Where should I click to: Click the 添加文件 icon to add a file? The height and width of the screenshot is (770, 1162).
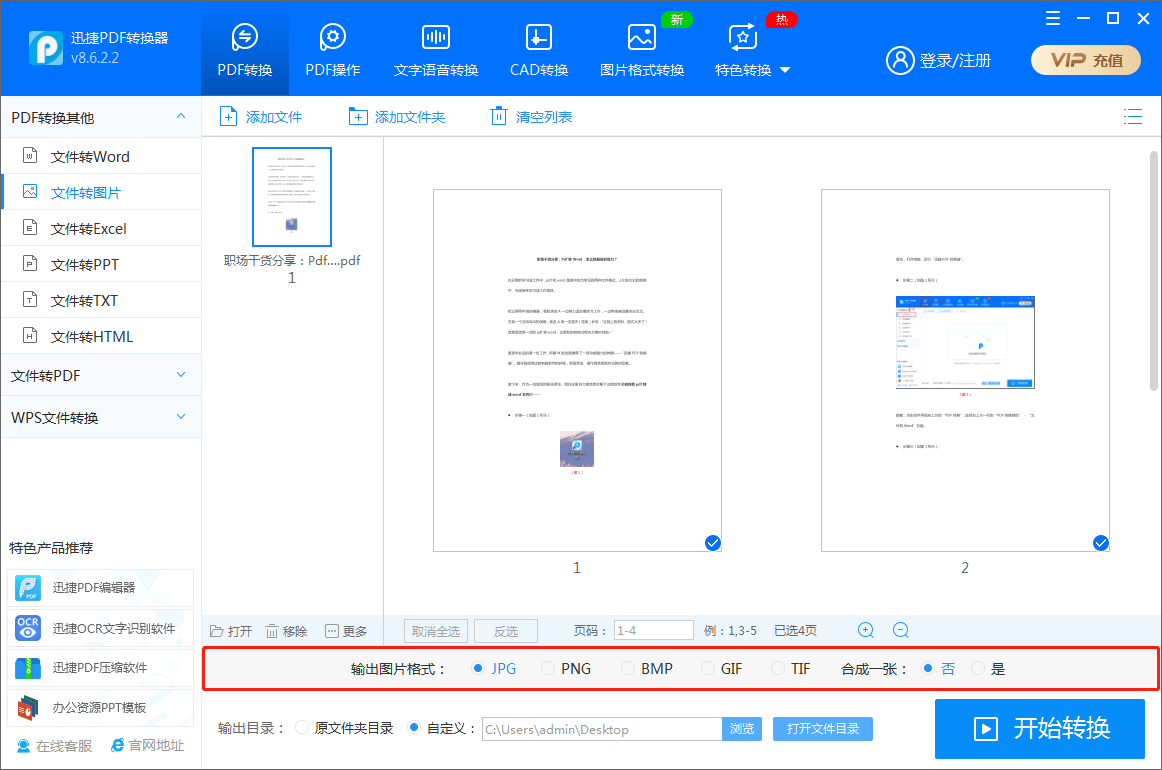coord(228,116)
